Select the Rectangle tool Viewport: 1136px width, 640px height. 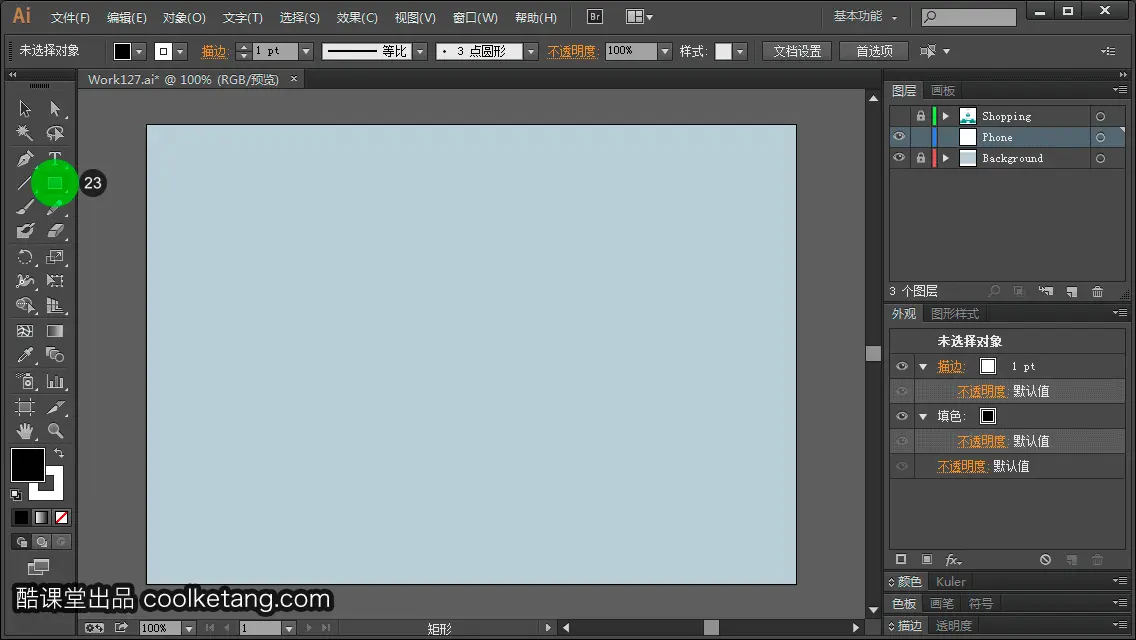point(55,183)
